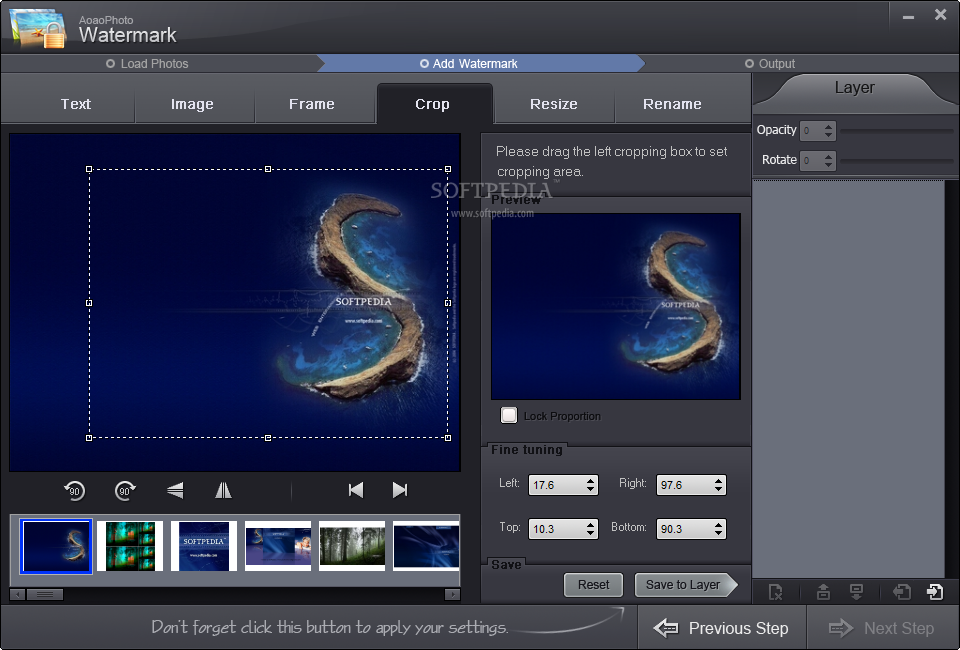Go to next photo arrow
This screenshot has height=650, width=960.
pyautogui.click(x=400, y=490)
